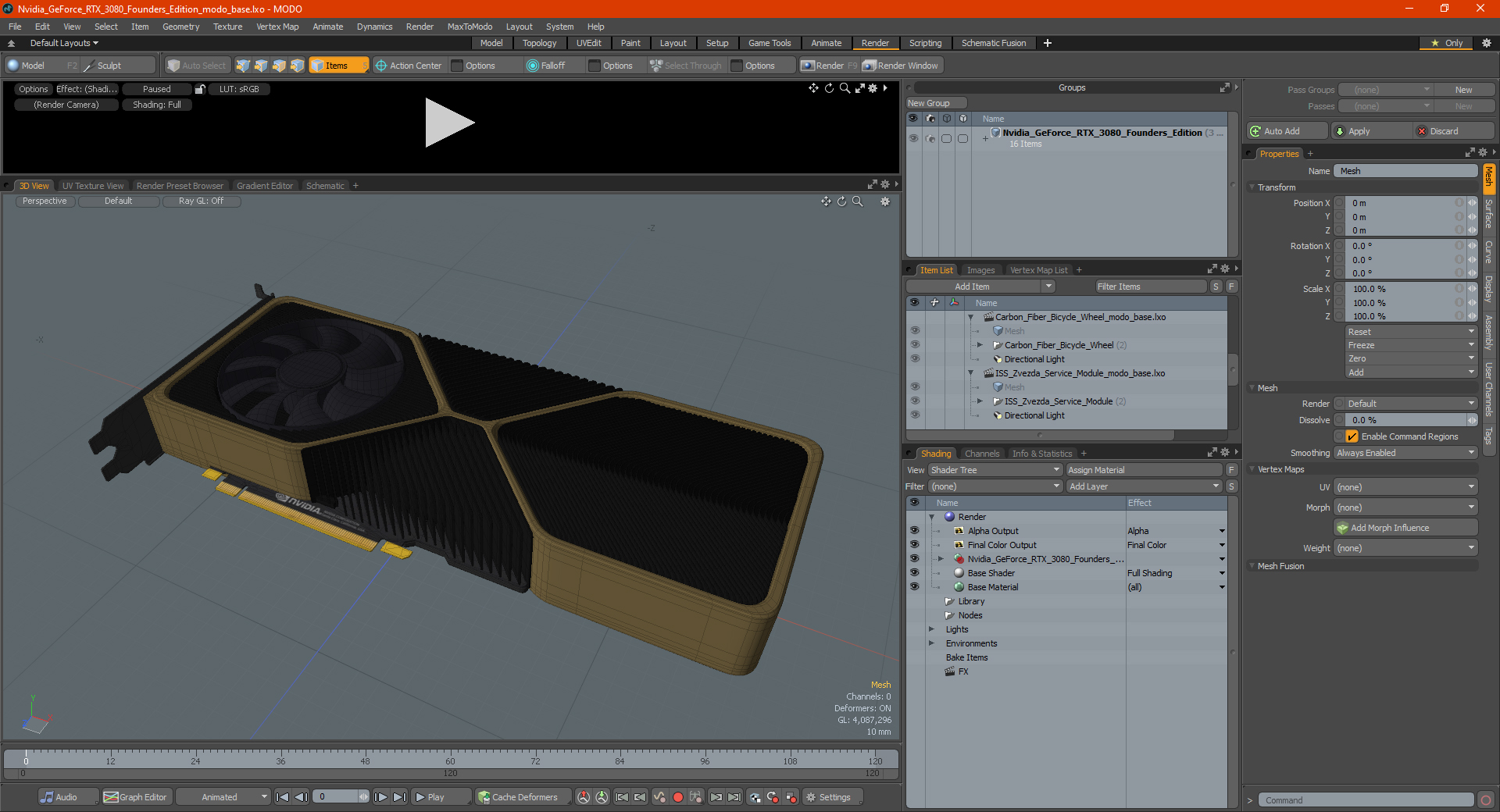
Task: Reset the 3D viewport rotation icon
Action: click(841, 201)
